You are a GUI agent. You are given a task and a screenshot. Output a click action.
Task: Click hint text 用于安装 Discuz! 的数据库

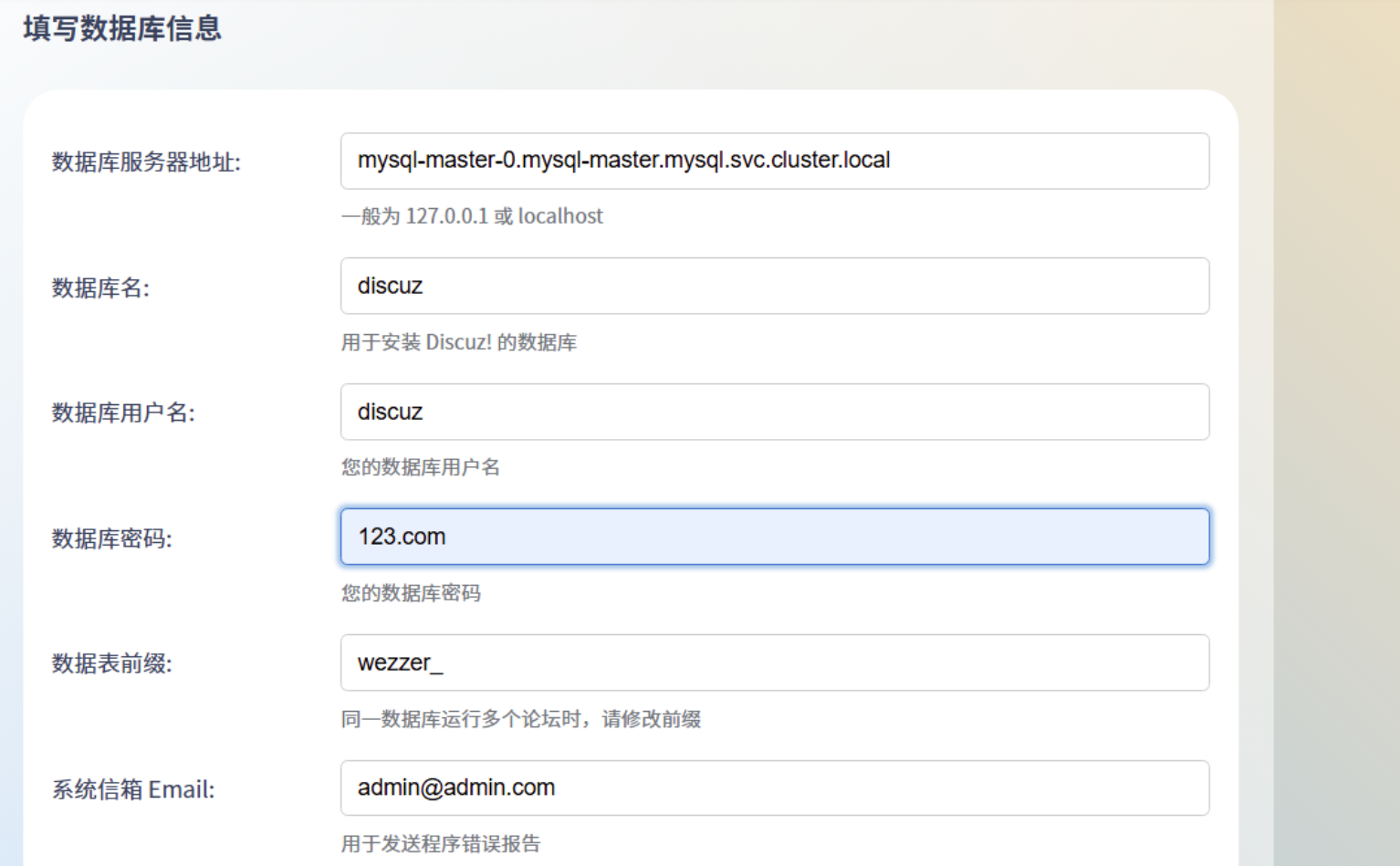tap(459, 342)
